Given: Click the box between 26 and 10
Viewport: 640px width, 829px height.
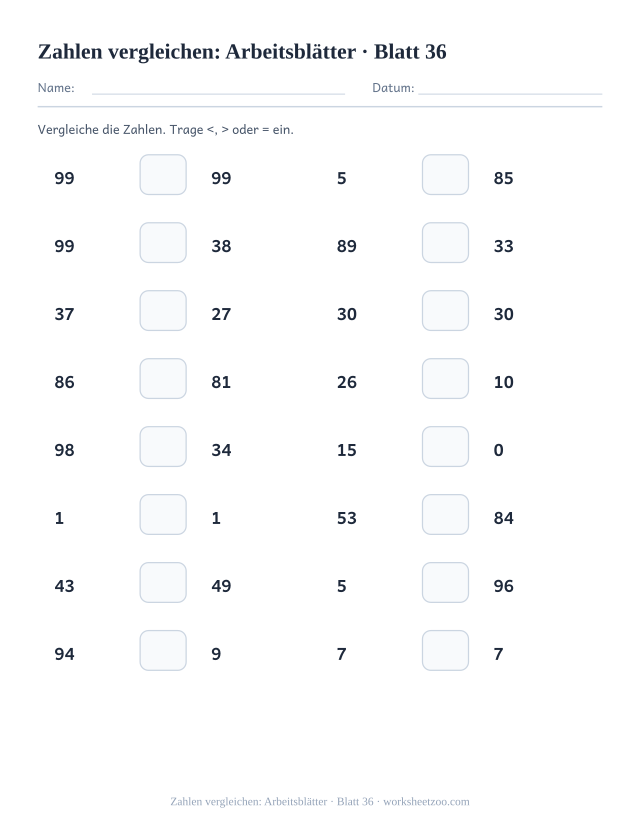Looking at the screenshot, I should coord(445,379).
